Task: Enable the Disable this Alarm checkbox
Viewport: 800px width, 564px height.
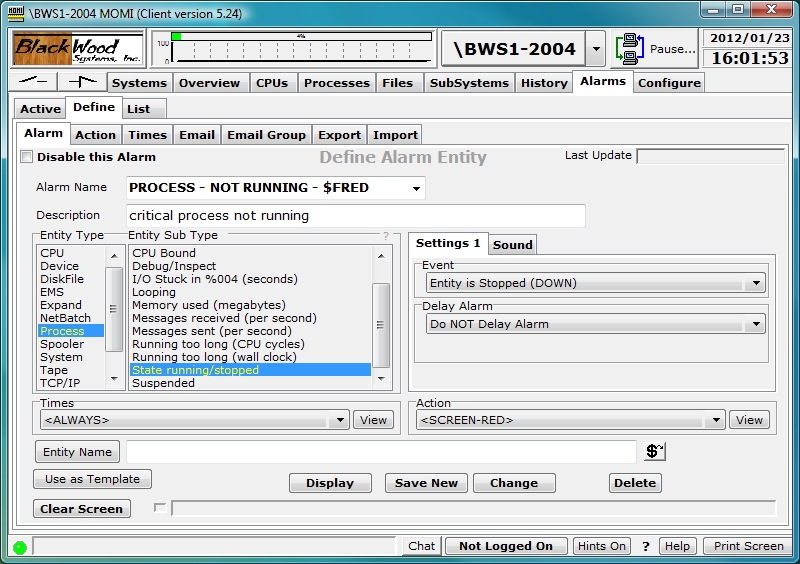Action: pos(27,157)
